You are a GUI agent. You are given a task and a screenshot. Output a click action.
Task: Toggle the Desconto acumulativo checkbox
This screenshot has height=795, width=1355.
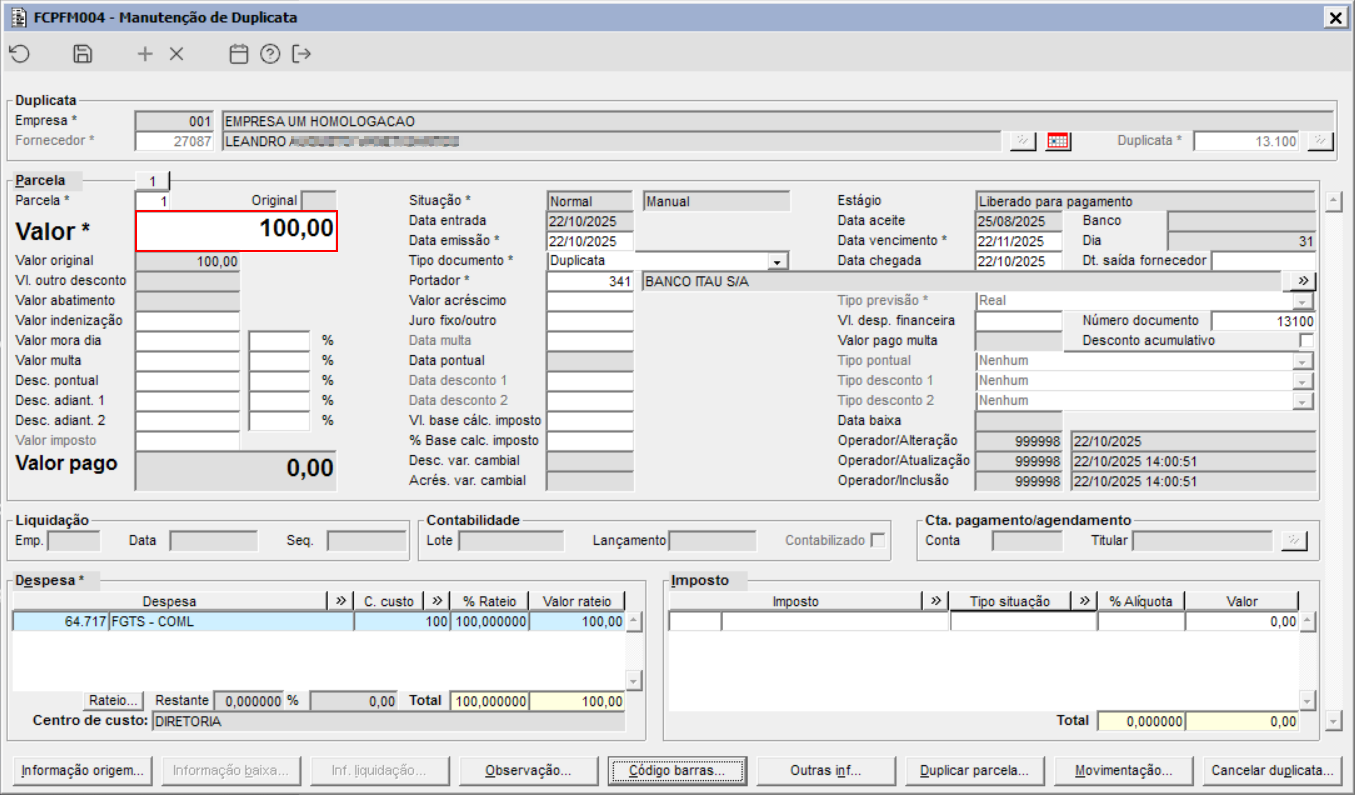click(1306, 341)
